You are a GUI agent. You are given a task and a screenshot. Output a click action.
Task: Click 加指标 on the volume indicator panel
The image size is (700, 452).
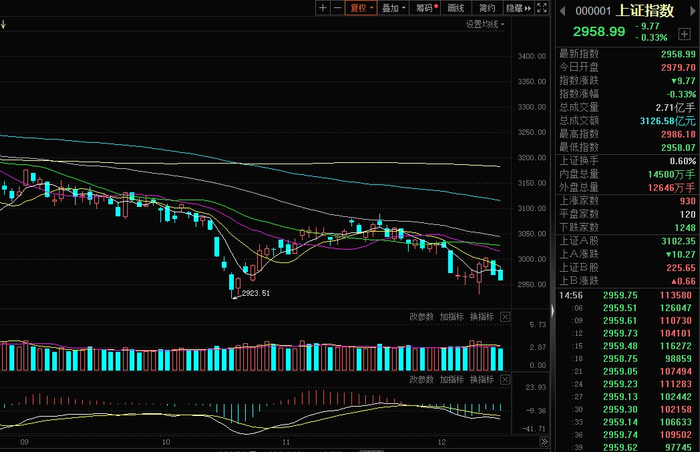click(452, 317)
